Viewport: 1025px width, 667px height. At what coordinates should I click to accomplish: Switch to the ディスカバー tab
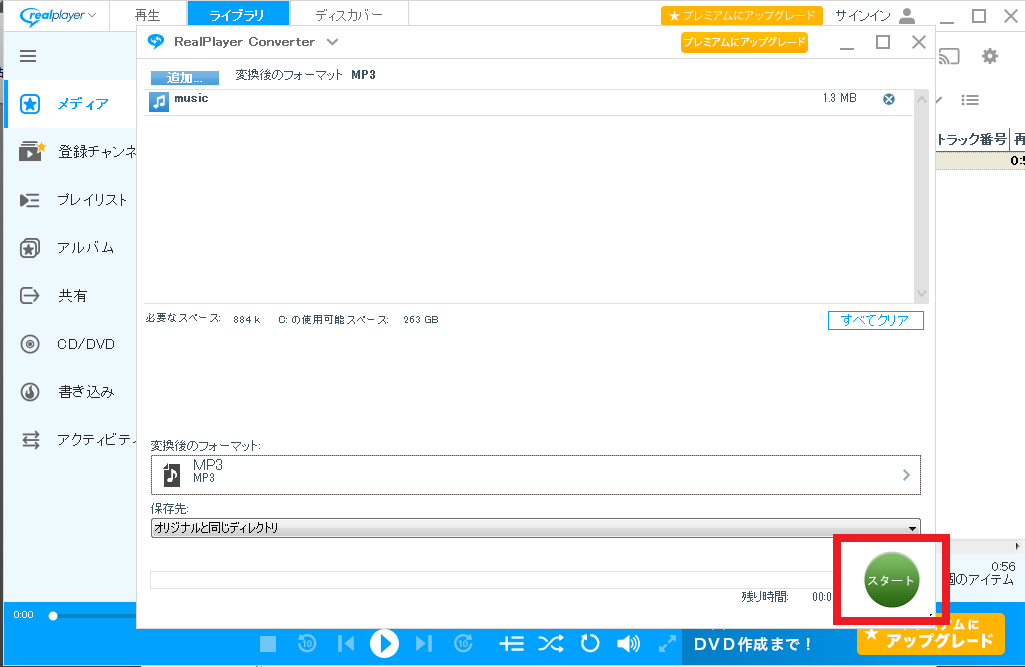349,15
